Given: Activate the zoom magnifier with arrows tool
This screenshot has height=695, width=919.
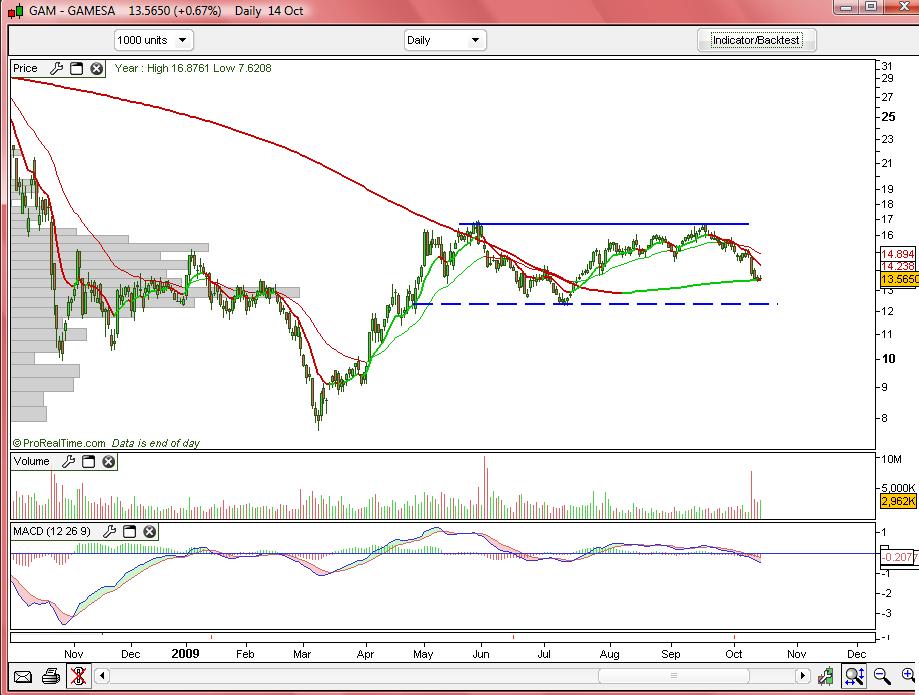Looking at the screenshot, I should tap(854, 676).
